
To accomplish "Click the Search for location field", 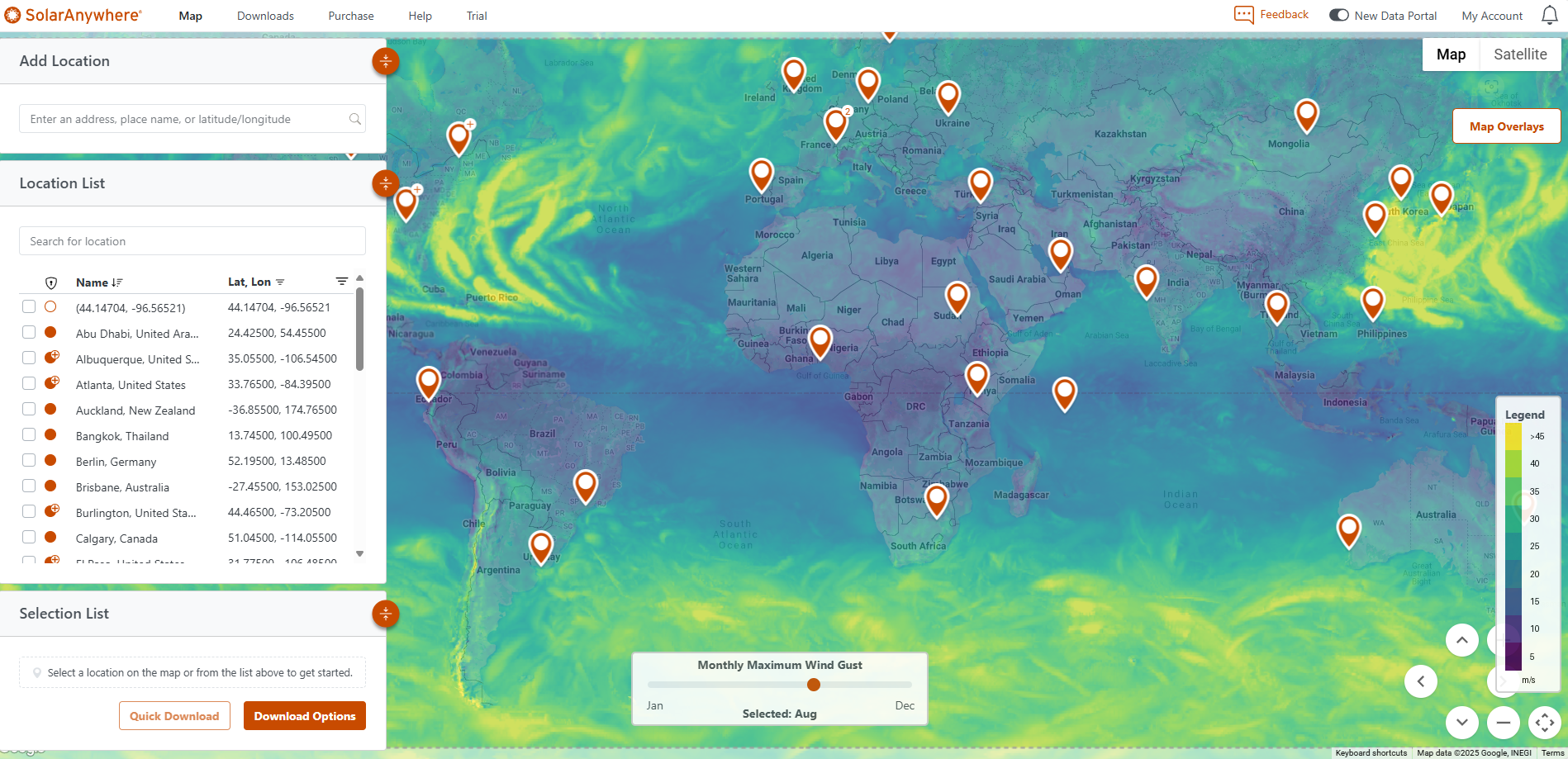I will pos(192,241).
